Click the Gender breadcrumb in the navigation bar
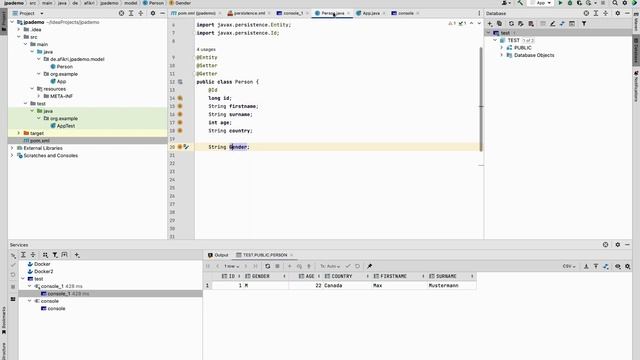The height and width of the screenshot is (360, 640). click(x=180, y=3)
